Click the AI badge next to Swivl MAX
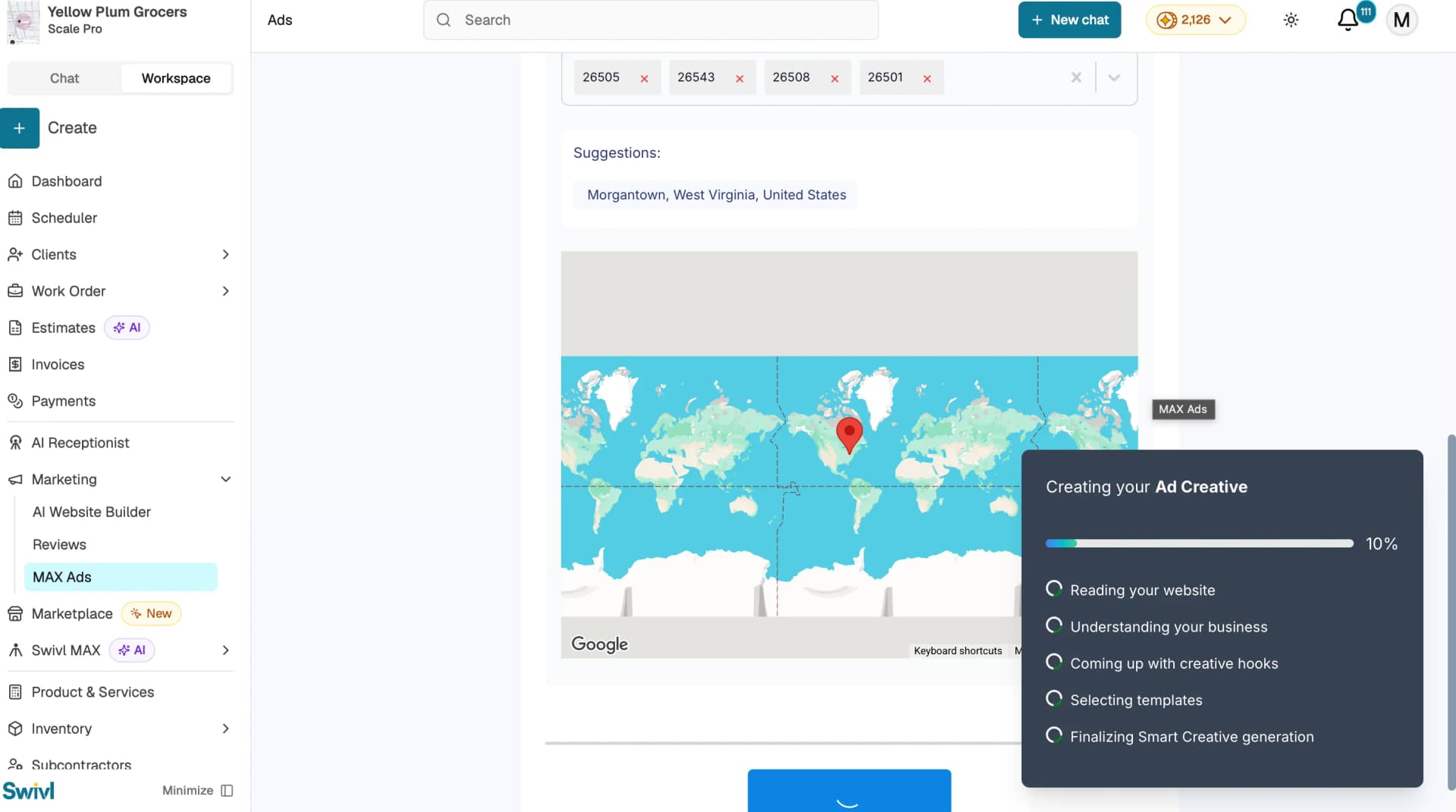The height and width of the screenshot is (812, 1456). (x=132, y=651)
